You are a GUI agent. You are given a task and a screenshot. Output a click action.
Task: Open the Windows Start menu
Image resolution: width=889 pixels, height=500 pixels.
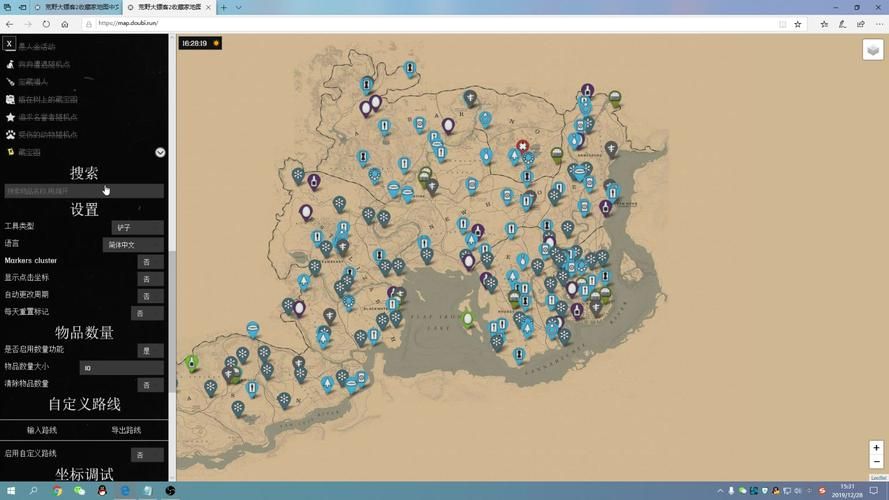click(11, 490)
